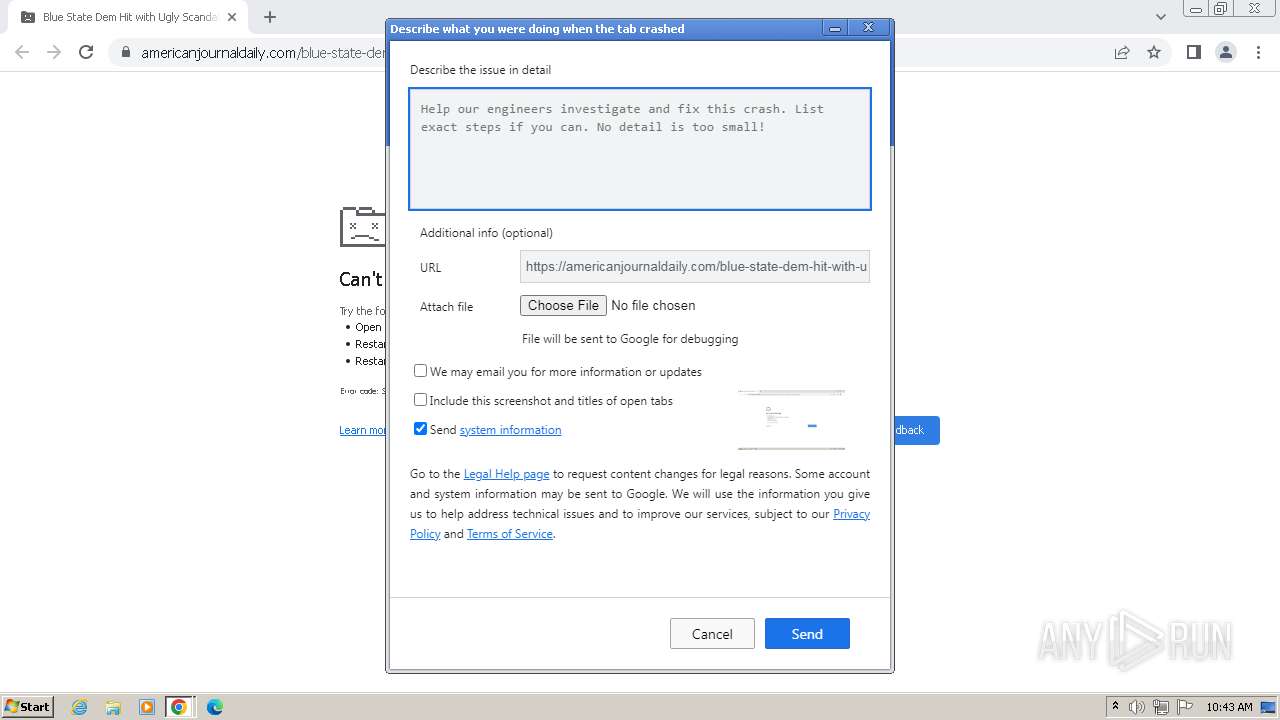This screenshot has height=720, width=1280.
Task: Send the crash feedback
Action: [x=807, y=634]
